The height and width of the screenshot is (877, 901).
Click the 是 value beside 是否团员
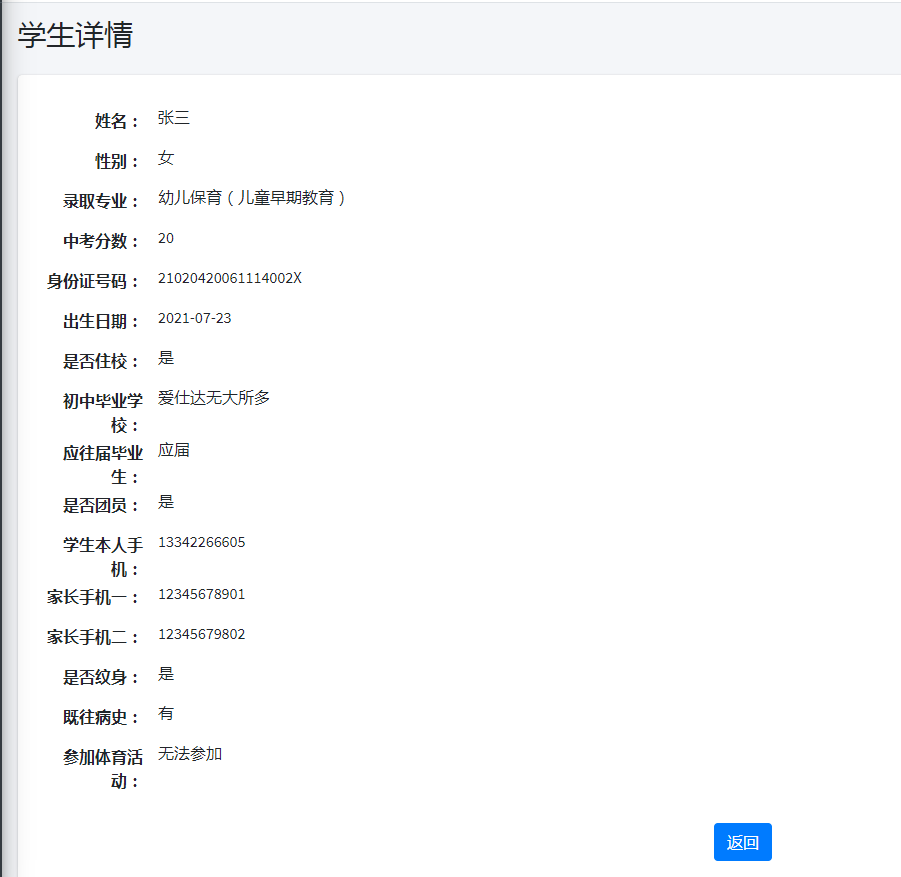coord(165,502)
